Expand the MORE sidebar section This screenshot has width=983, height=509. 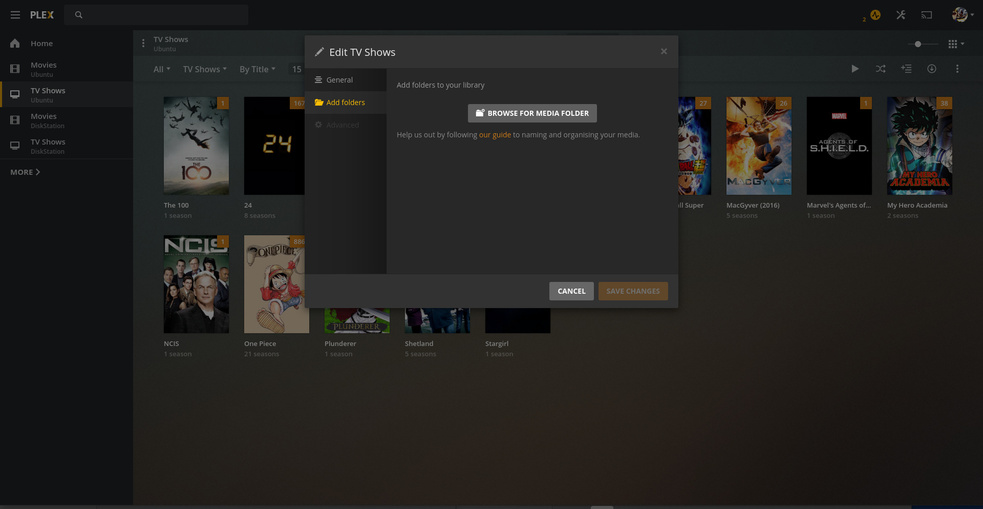(x=25, y=172)
